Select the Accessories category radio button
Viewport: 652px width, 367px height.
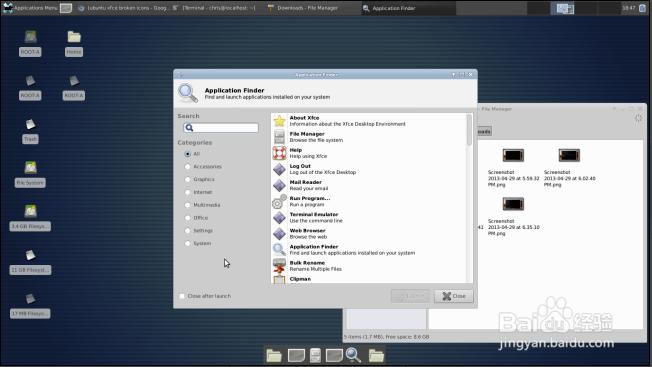[x=188, y=167]
